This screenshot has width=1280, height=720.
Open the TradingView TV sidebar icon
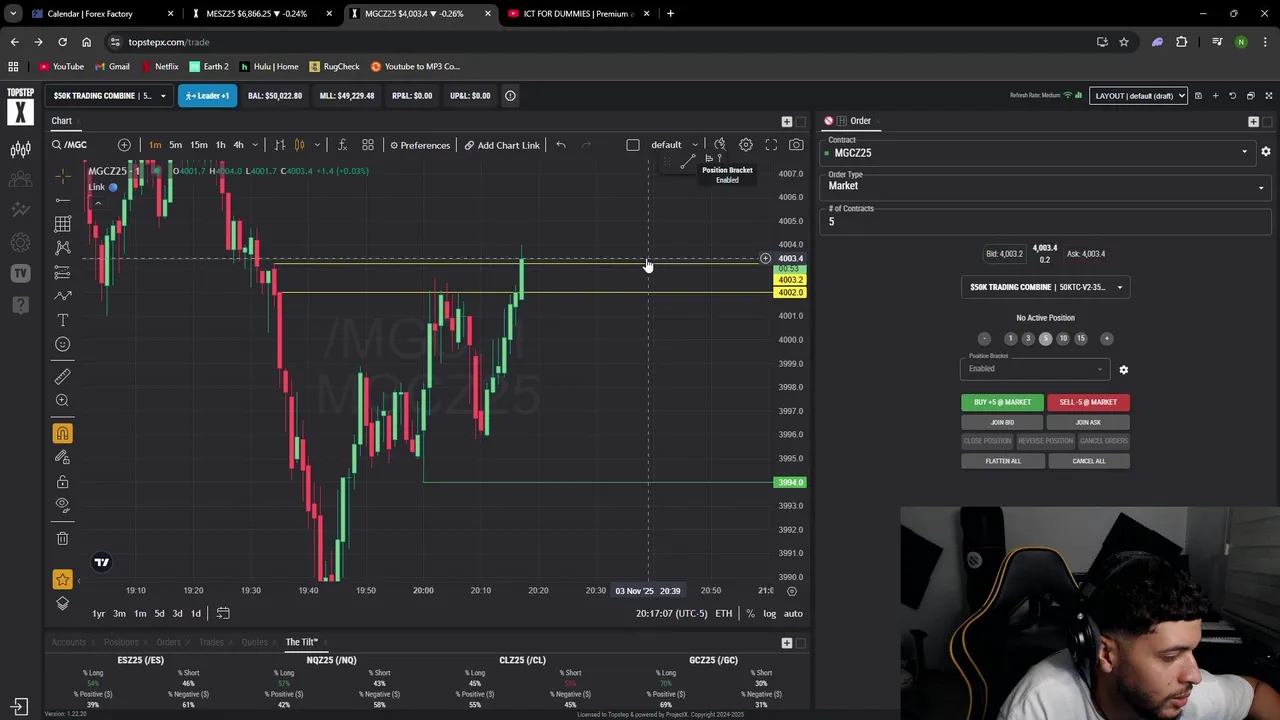(20, 273)
